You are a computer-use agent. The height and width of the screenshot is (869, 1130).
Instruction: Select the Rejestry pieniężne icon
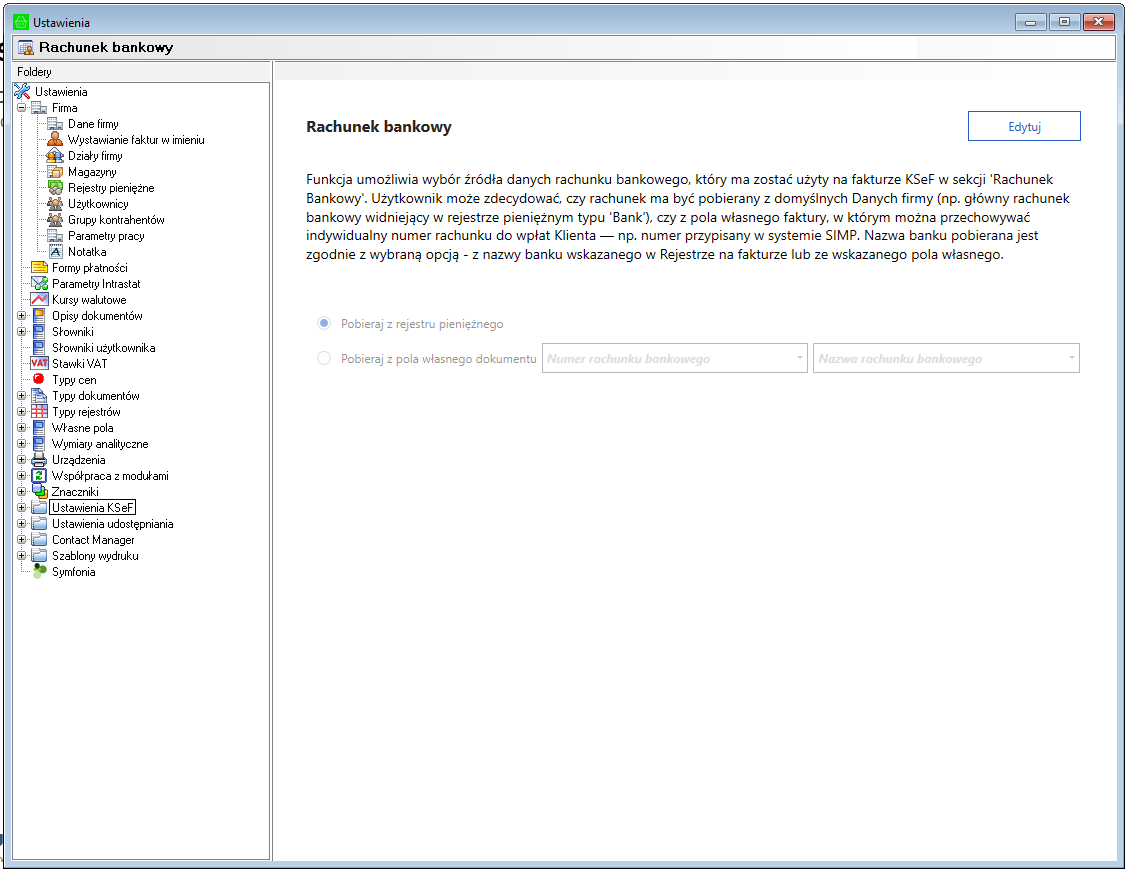[x=55, y=188]
